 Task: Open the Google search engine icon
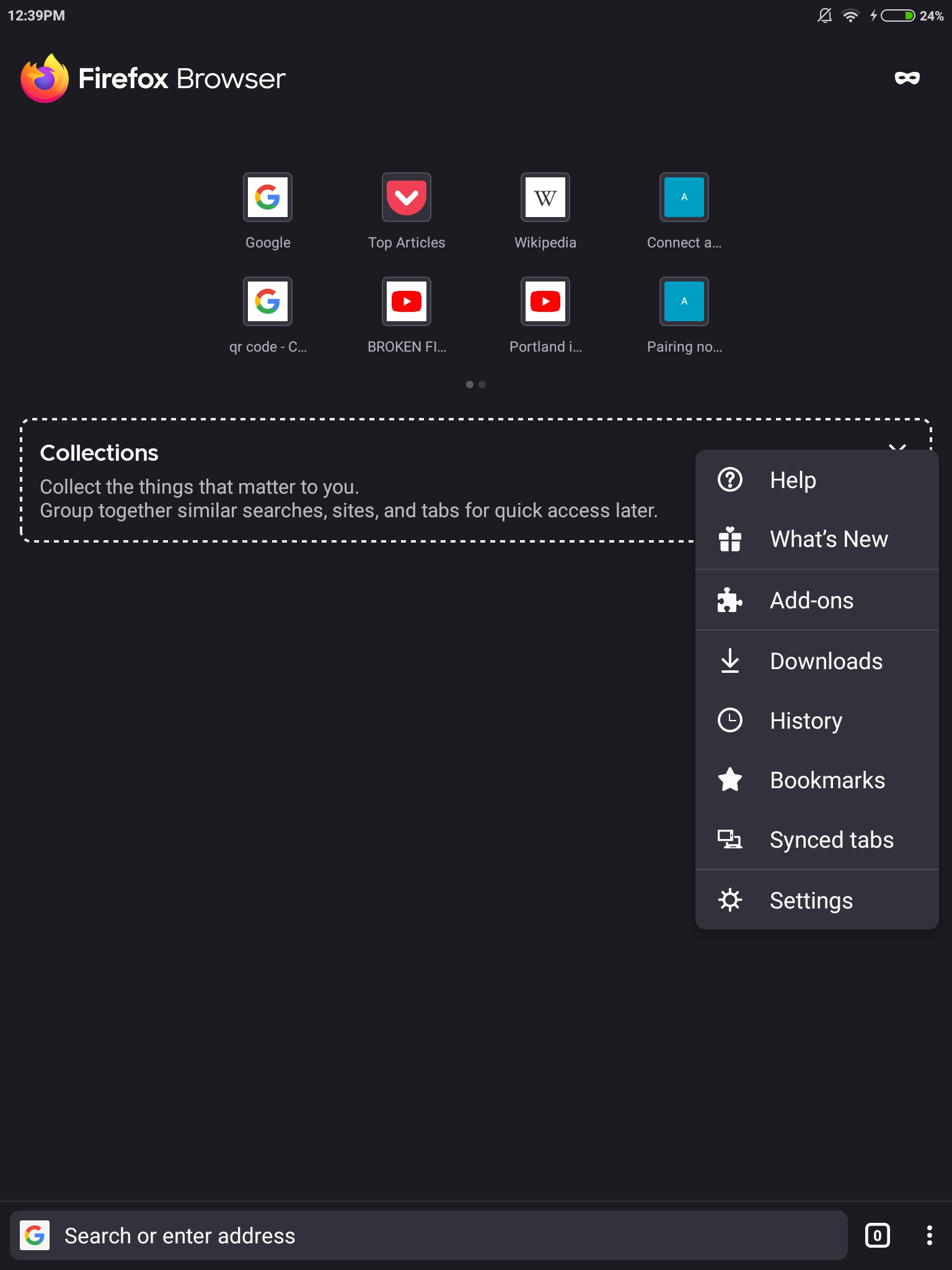(x=35, y=1235)
